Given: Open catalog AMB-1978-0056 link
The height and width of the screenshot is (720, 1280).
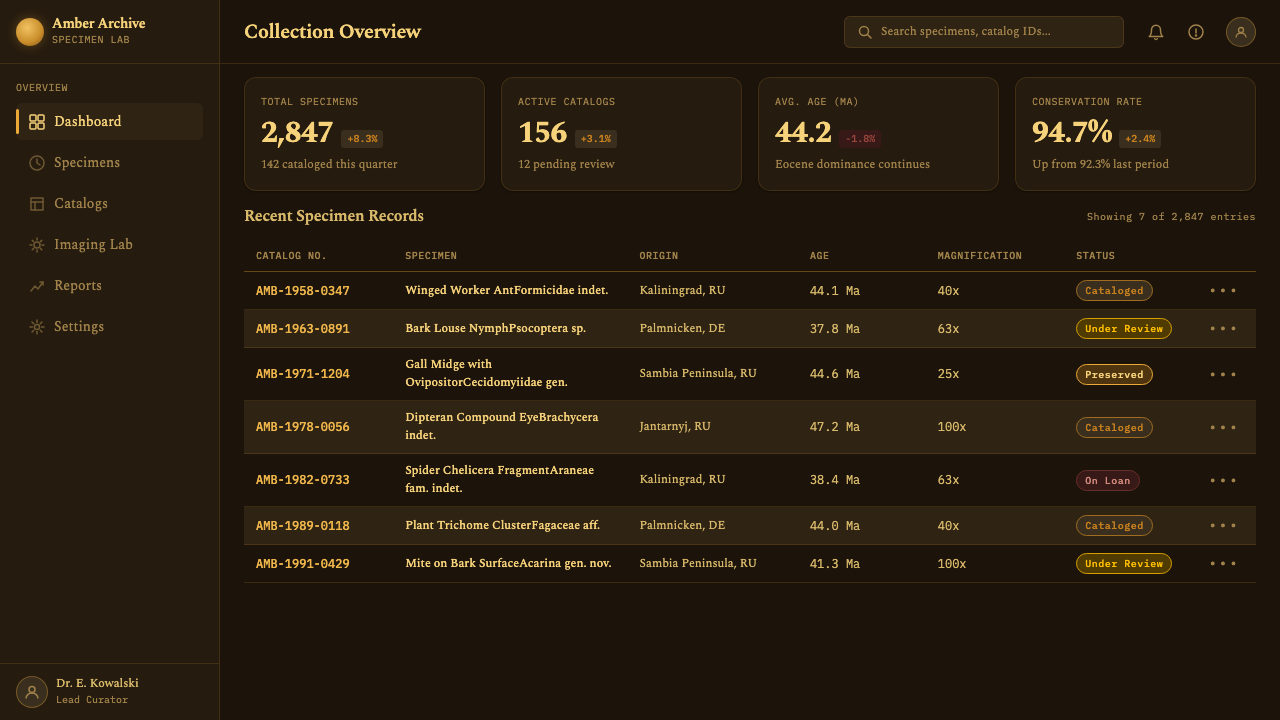Looking at the screenshot, I should (303, 427).
